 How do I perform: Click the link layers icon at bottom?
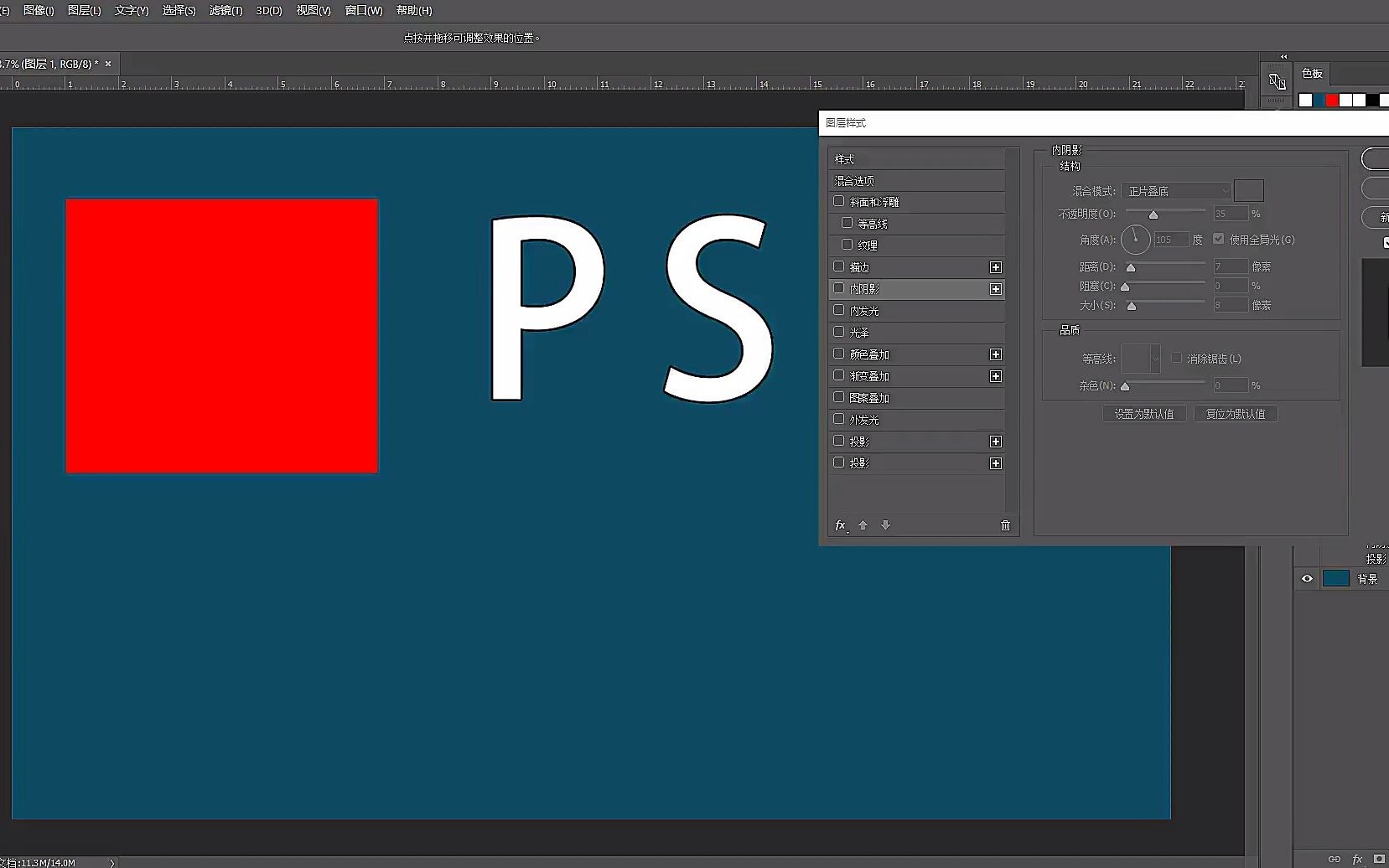click(x=1335, y=859)
